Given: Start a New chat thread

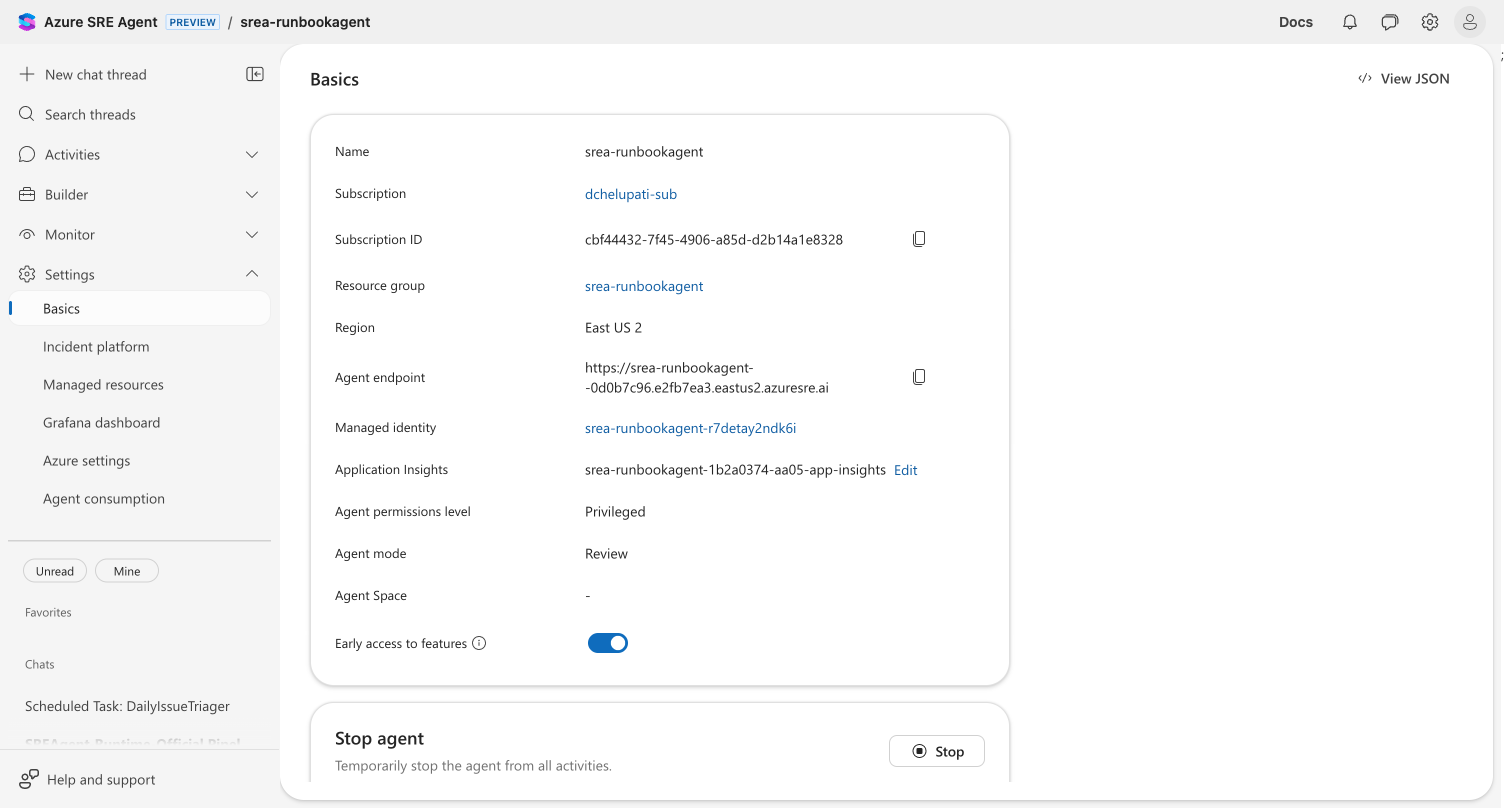Looking at the screenshot, I should (x=96, y=74).
